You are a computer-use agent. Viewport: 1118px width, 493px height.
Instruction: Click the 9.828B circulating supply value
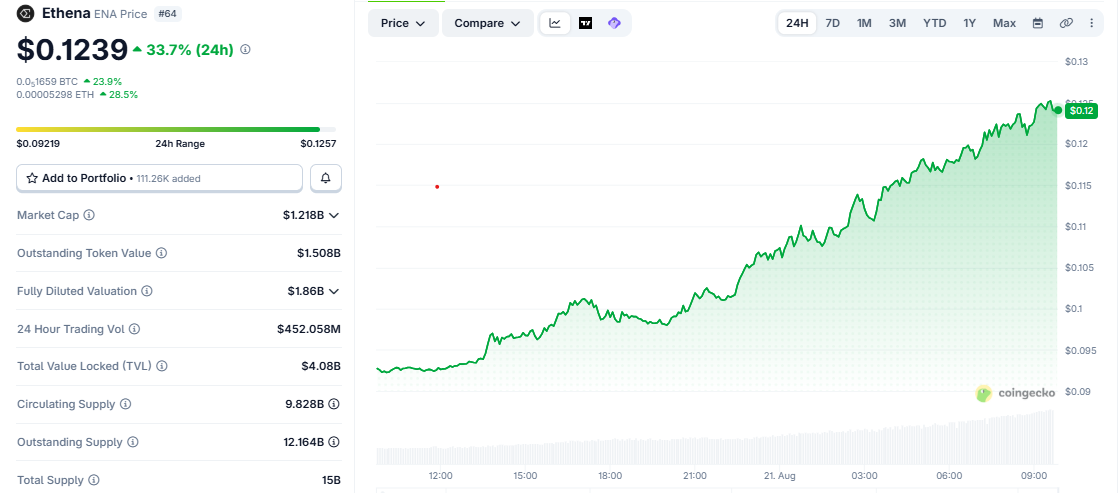point(304,404)
